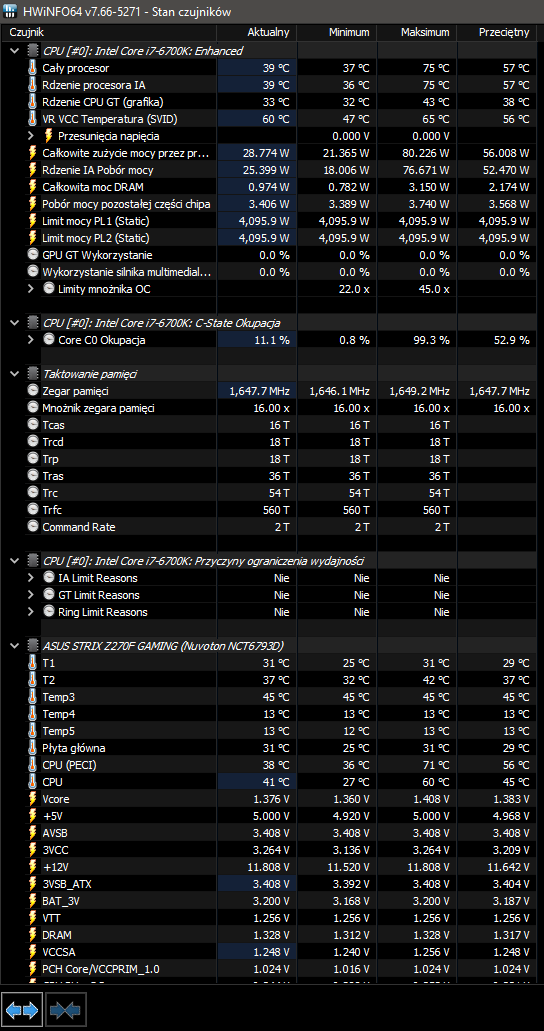Click the left-right arrows expand button

[x=22, y=1009]
